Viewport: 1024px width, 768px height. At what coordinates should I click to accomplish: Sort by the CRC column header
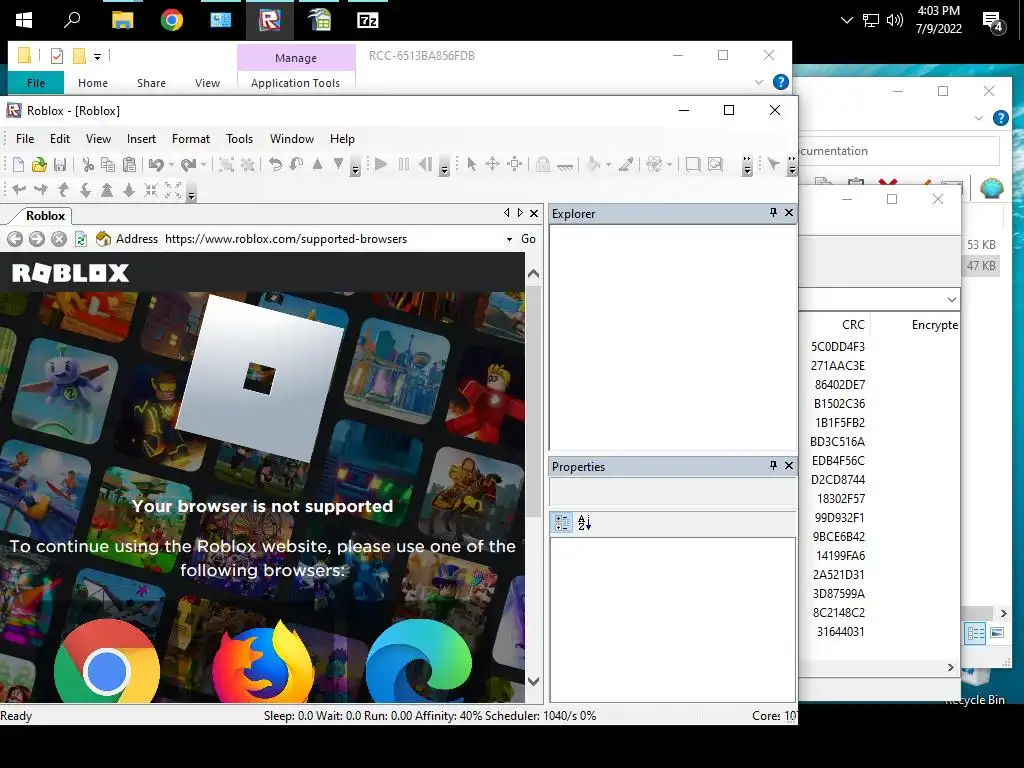[853, 325]
